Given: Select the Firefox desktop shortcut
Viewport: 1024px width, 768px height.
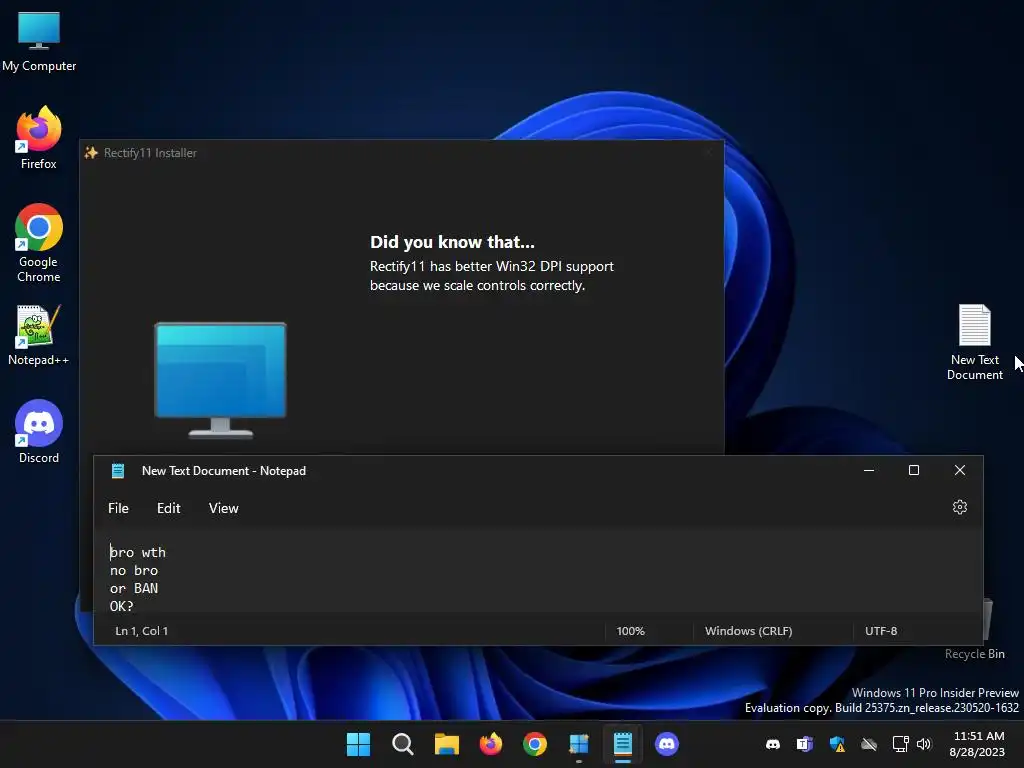Looking at the screenshot, I should click(39, 138).
